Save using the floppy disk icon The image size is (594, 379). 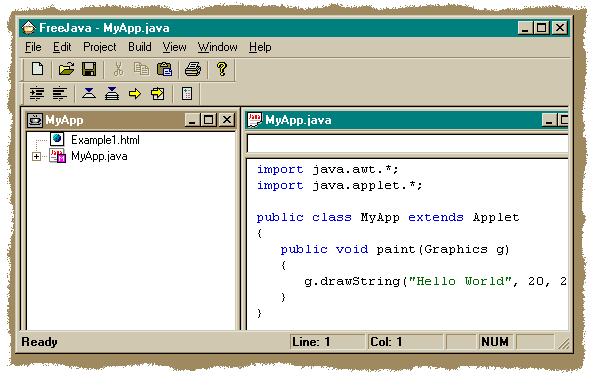pyautogui.click(x=89, y=69)
